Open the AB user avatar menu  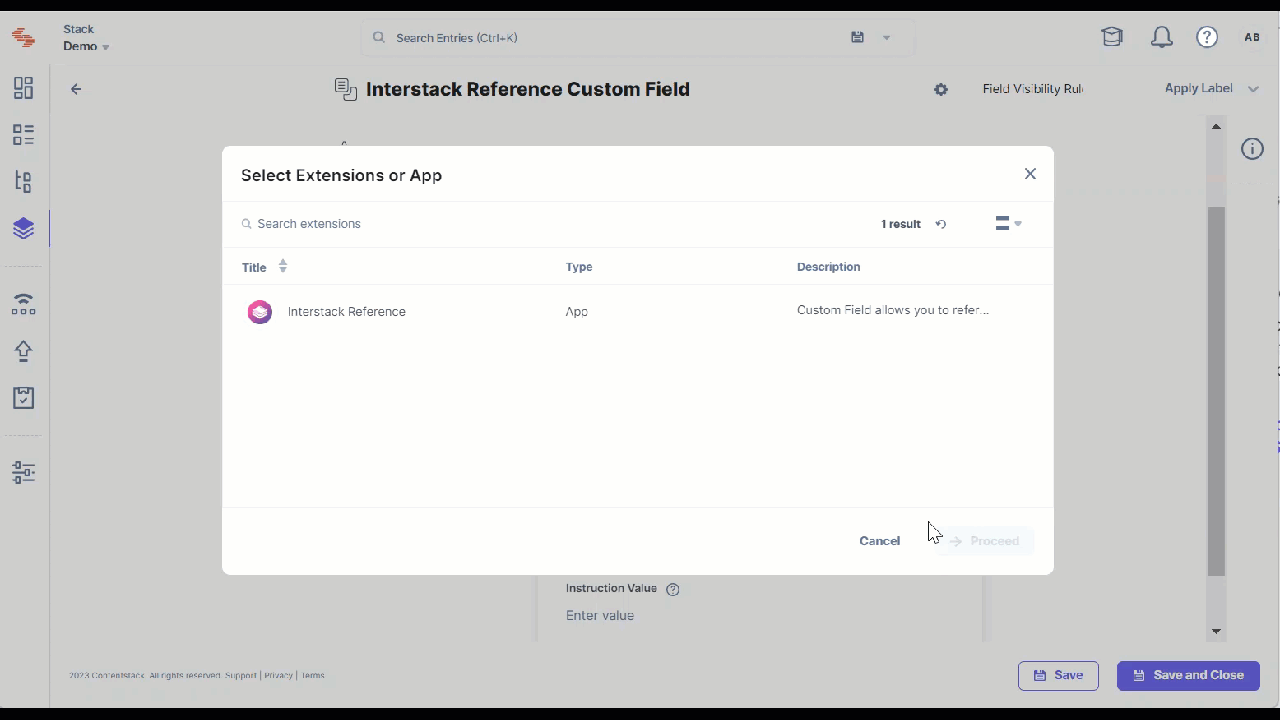click(x=1252, y=38)
